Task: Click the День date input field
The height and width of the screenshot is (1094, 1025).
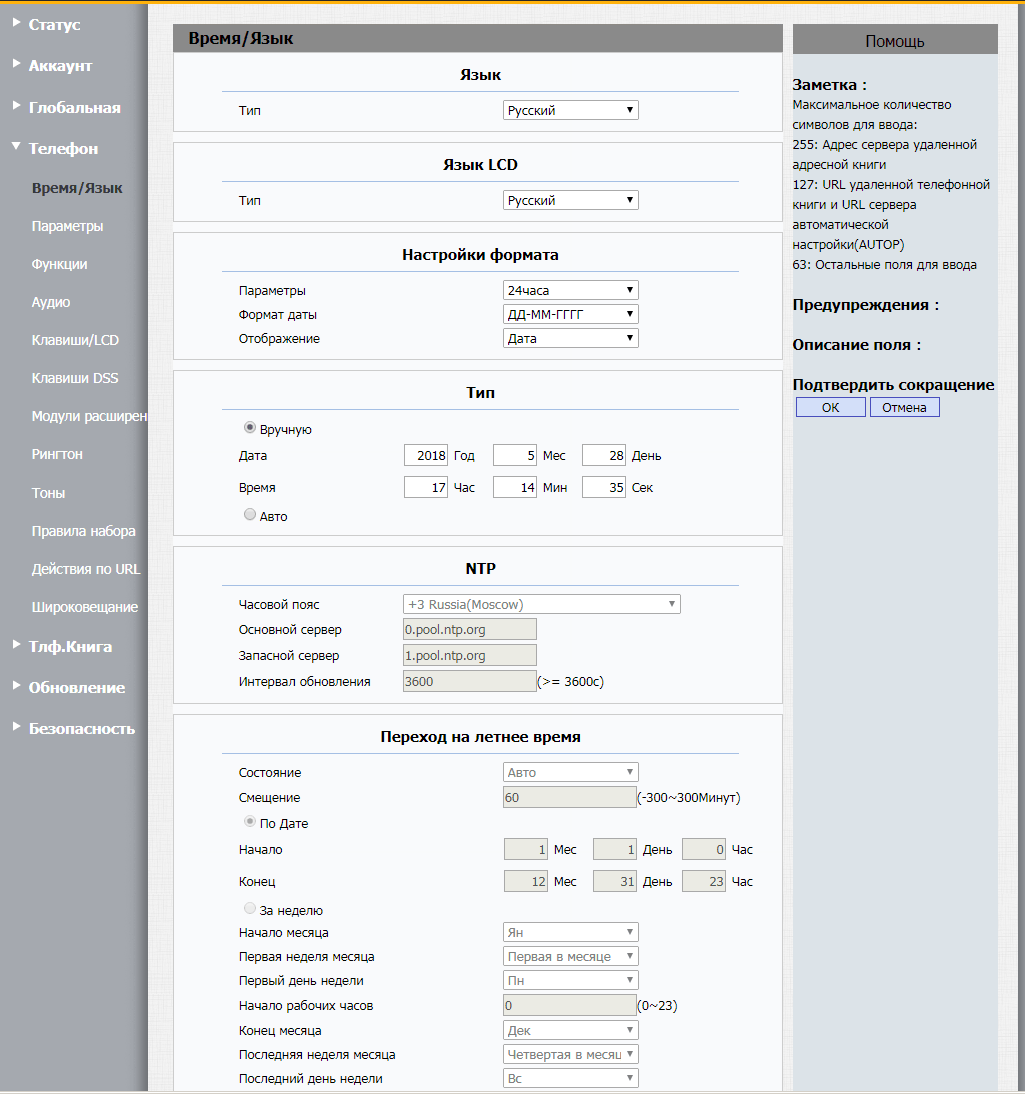Action: click(604, 456)
